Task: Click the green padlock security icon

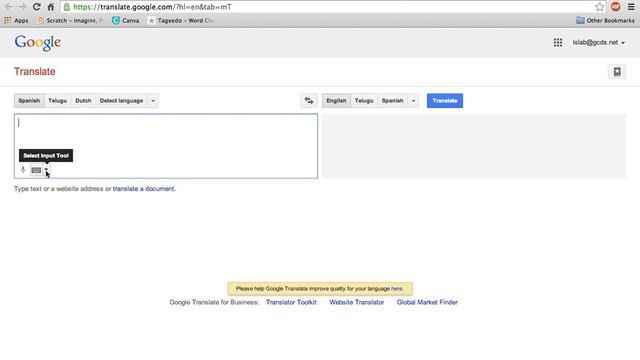Action: click(67, 7)
